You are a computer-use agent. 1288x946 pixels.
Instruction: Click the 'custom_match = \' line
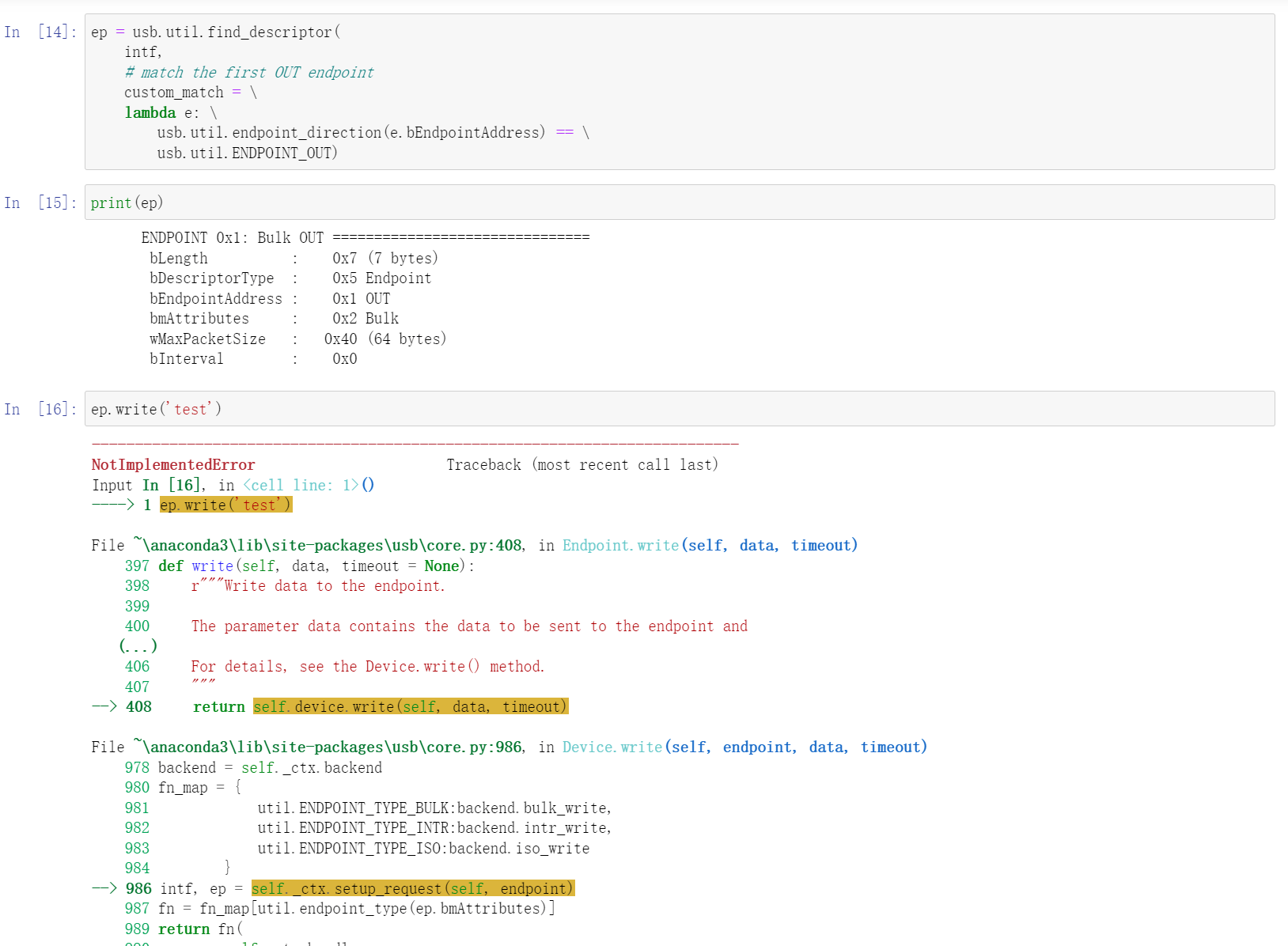click(191, 92)
